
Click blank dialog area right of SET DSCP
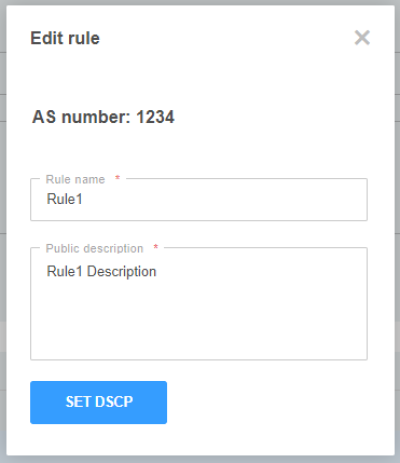[280, 402]
